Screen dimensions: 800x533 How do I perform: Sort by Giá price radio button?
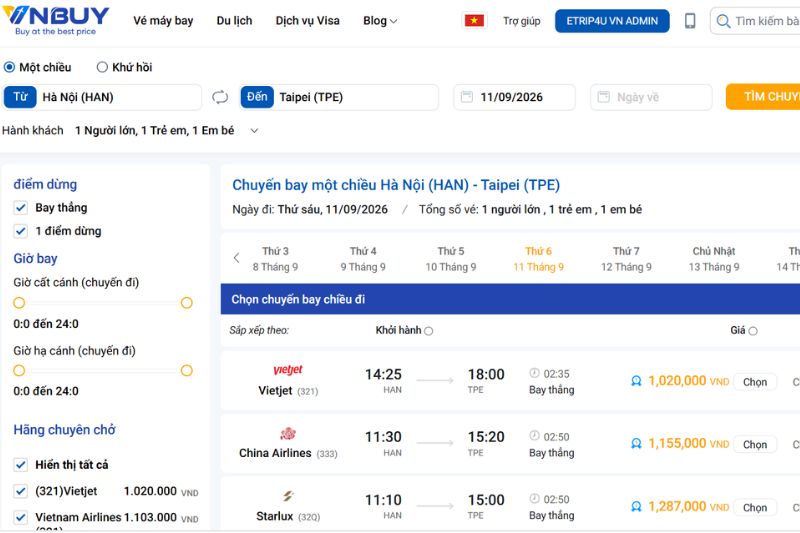click(x=753, y=331)
